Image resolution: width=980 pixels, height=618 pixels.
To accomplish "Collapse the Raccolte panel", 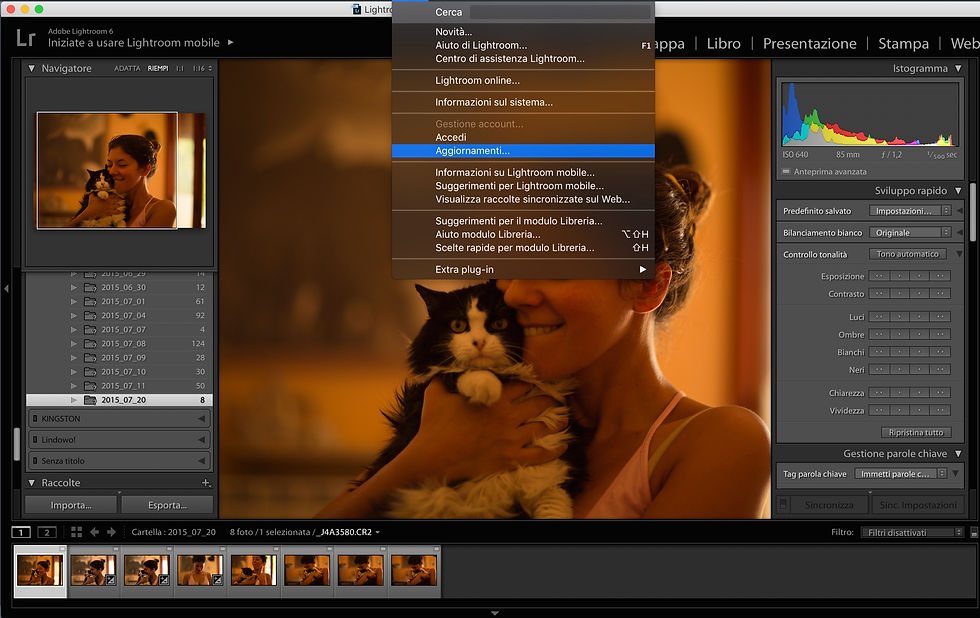I will [31, 482].
